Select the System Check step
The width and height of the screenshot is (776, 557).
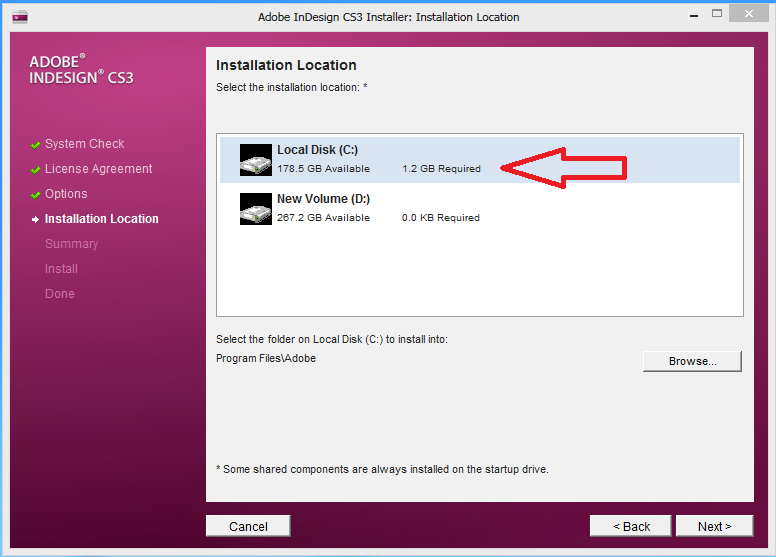pos(85,144)
